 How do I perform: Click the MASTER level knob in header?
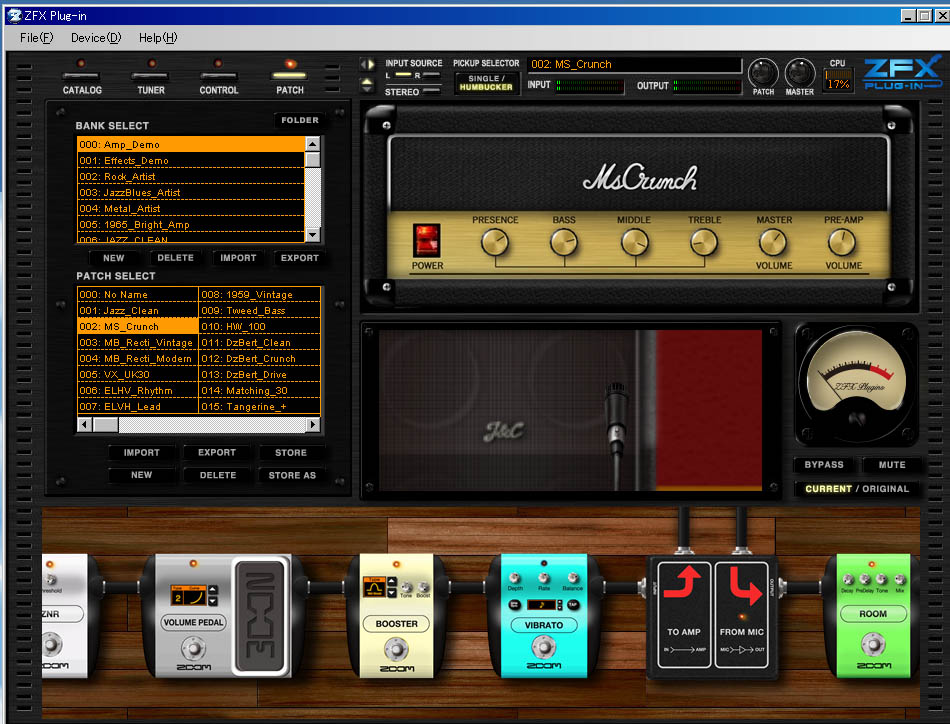tap(800, 73)
